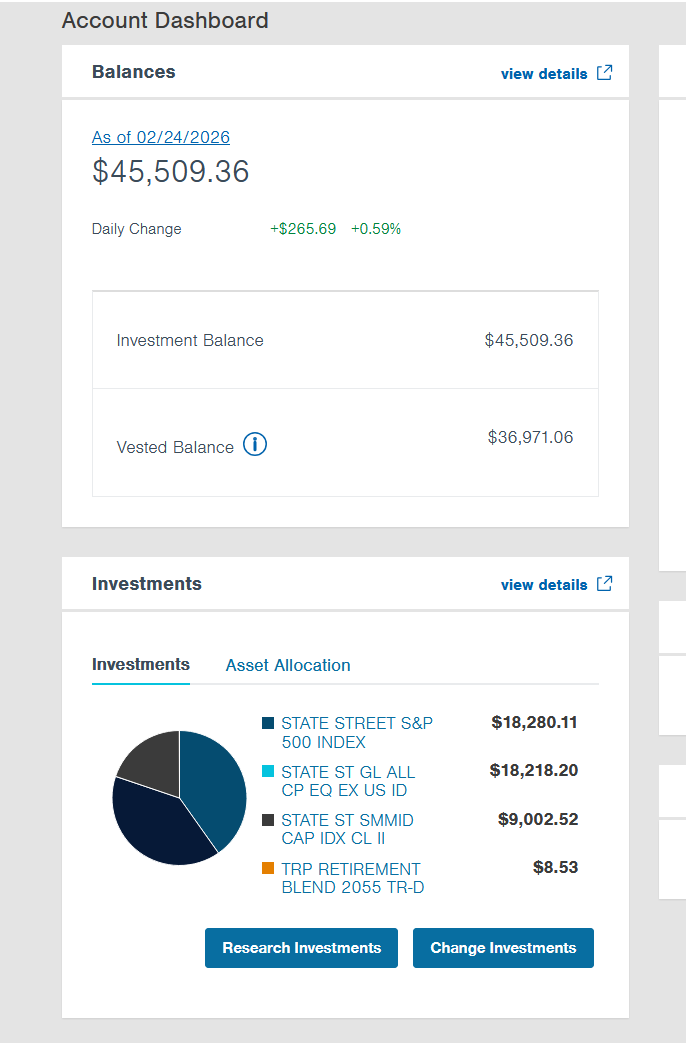Screen dimensions: 686x1043
Task: Click the external link icon in Balances header
Action: pos(604,73)
